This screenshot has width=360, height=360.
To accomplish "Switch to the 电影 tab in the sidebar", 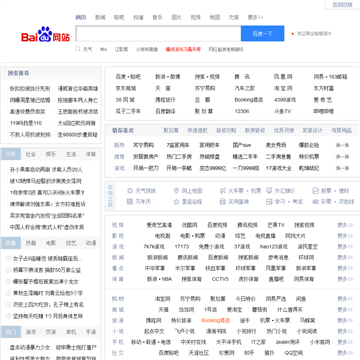I will pos(51,243).
